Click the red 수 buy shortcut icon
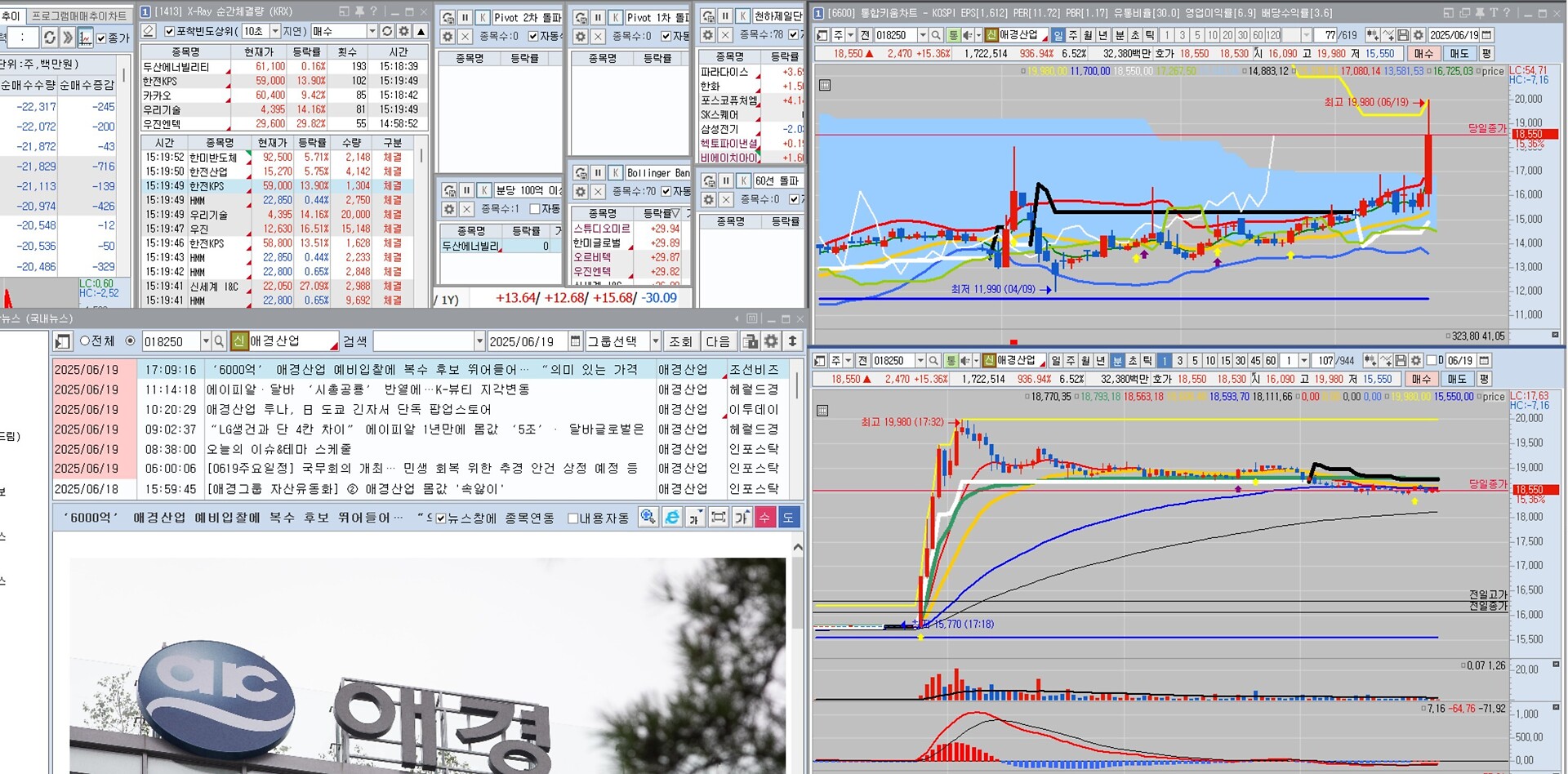This screenshot has height=774, width=1568. coord(765,518)
